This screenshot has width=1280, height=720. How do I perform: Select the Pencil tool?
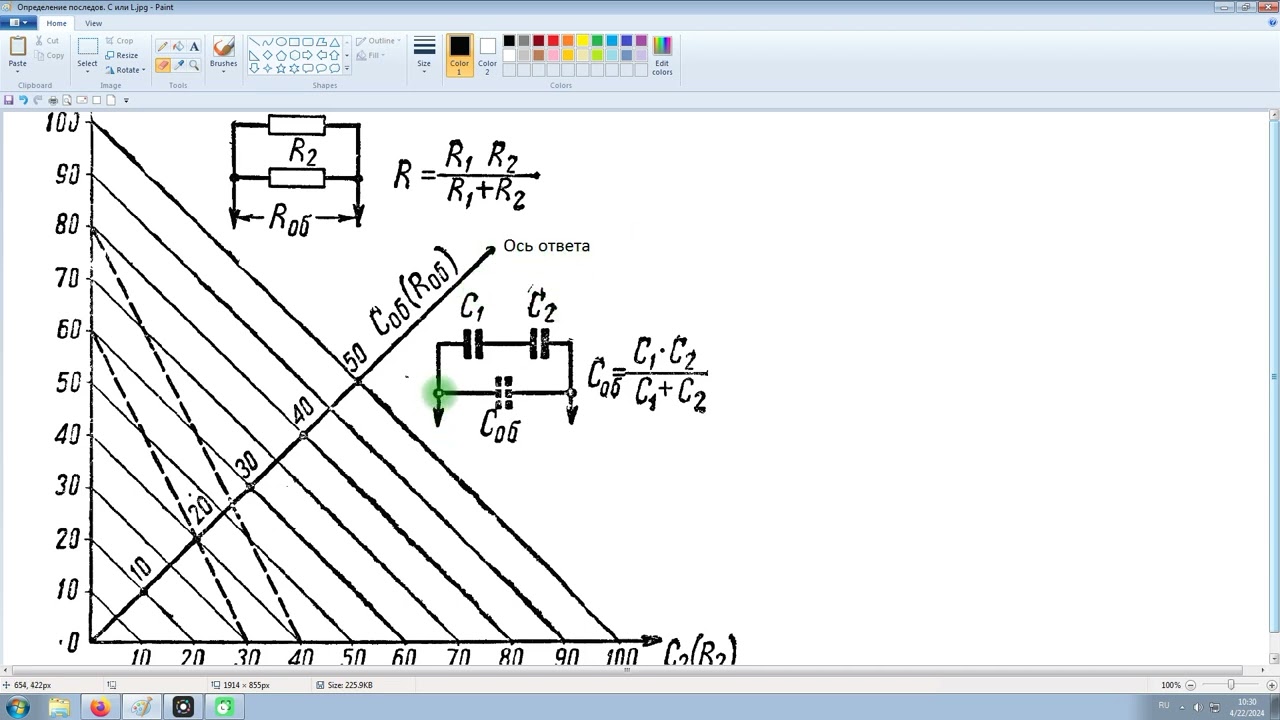[x=162, y=46]
